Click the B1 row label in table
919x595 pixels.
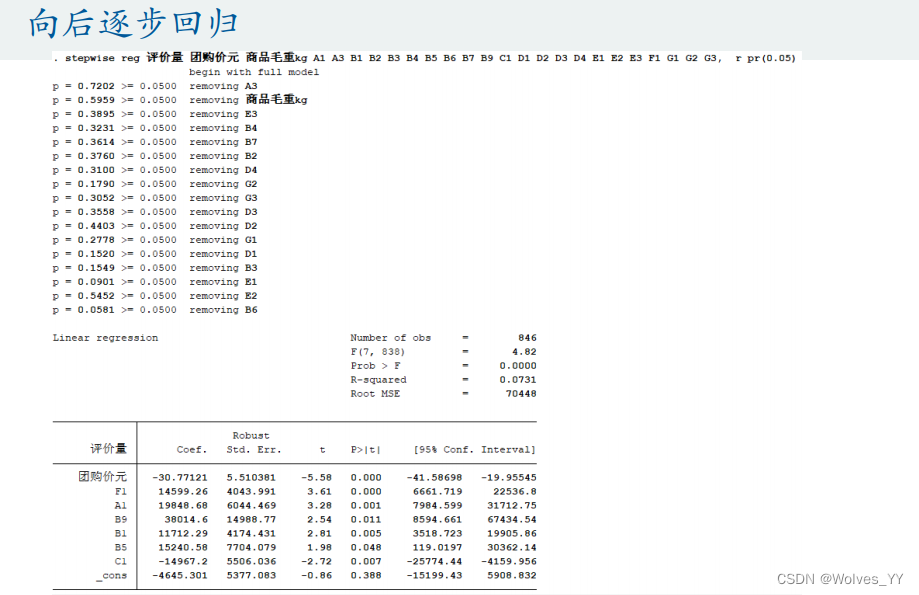pyautogui.click(x=121, y=534)
